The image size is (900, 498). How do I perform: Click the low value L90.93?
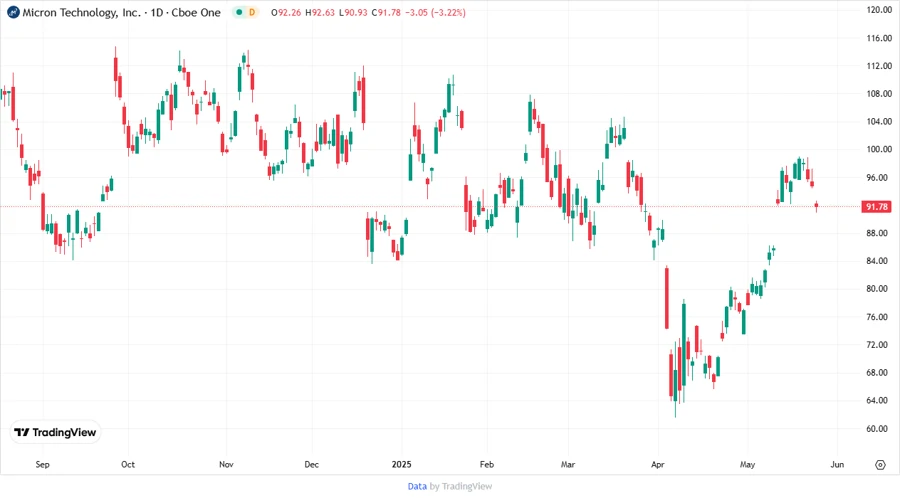(x=353, y=12)
